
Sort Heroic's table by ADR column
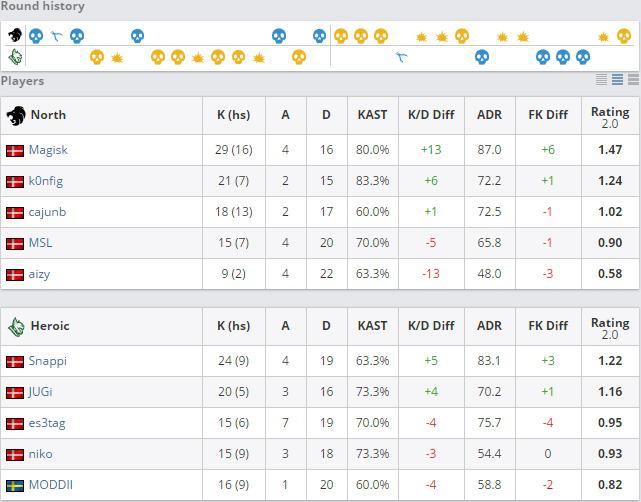[x=489, y=326]
